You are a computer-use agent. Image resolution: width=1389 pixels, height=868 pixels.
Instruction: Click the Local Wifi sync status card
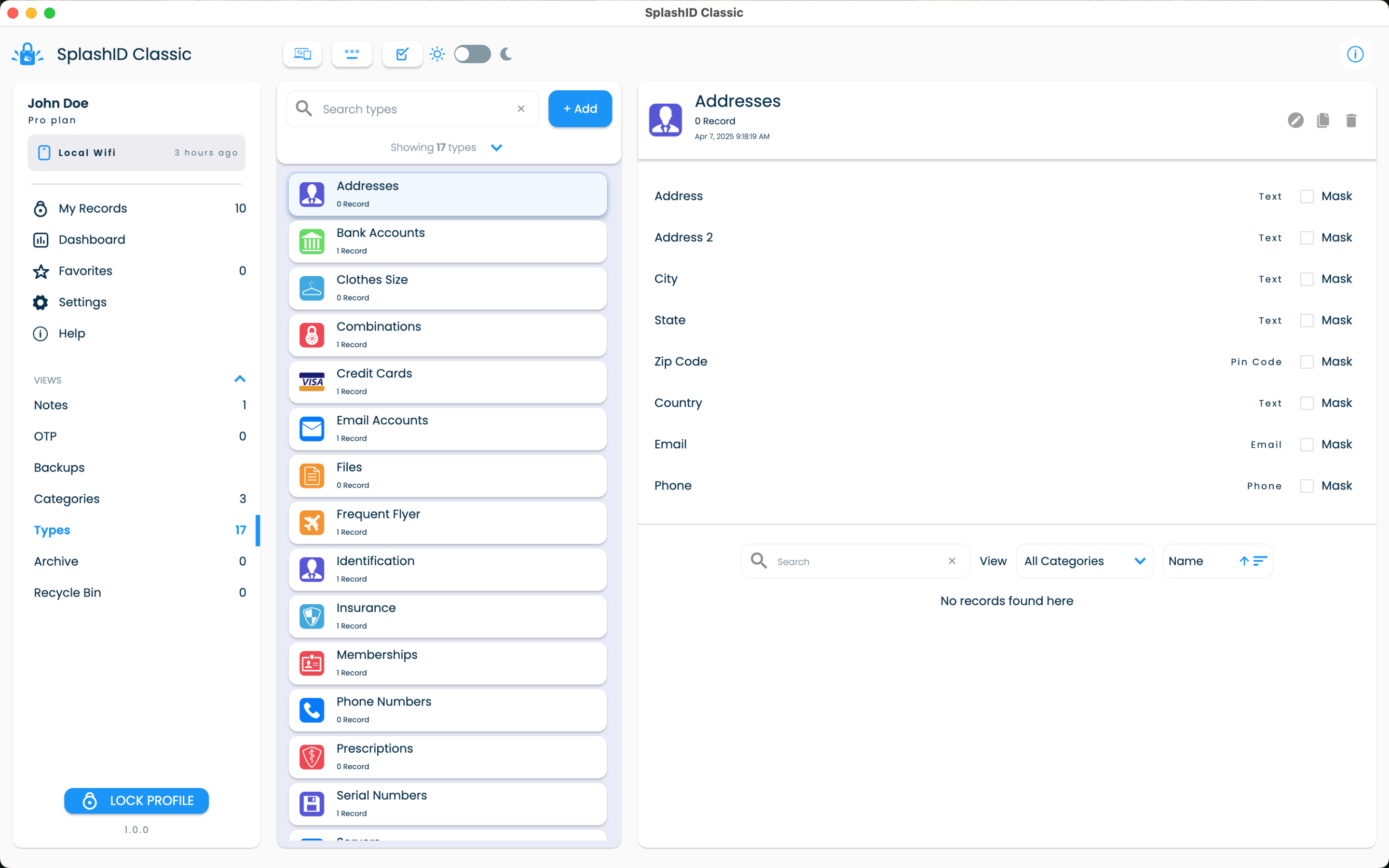(x=136, y=153)
